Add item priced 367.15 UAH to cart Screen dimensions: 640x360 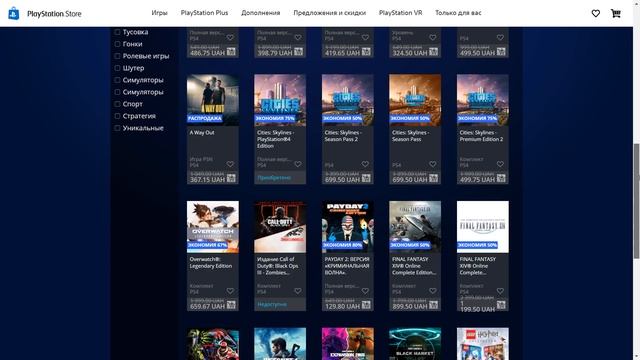click(x=231, y=178)
